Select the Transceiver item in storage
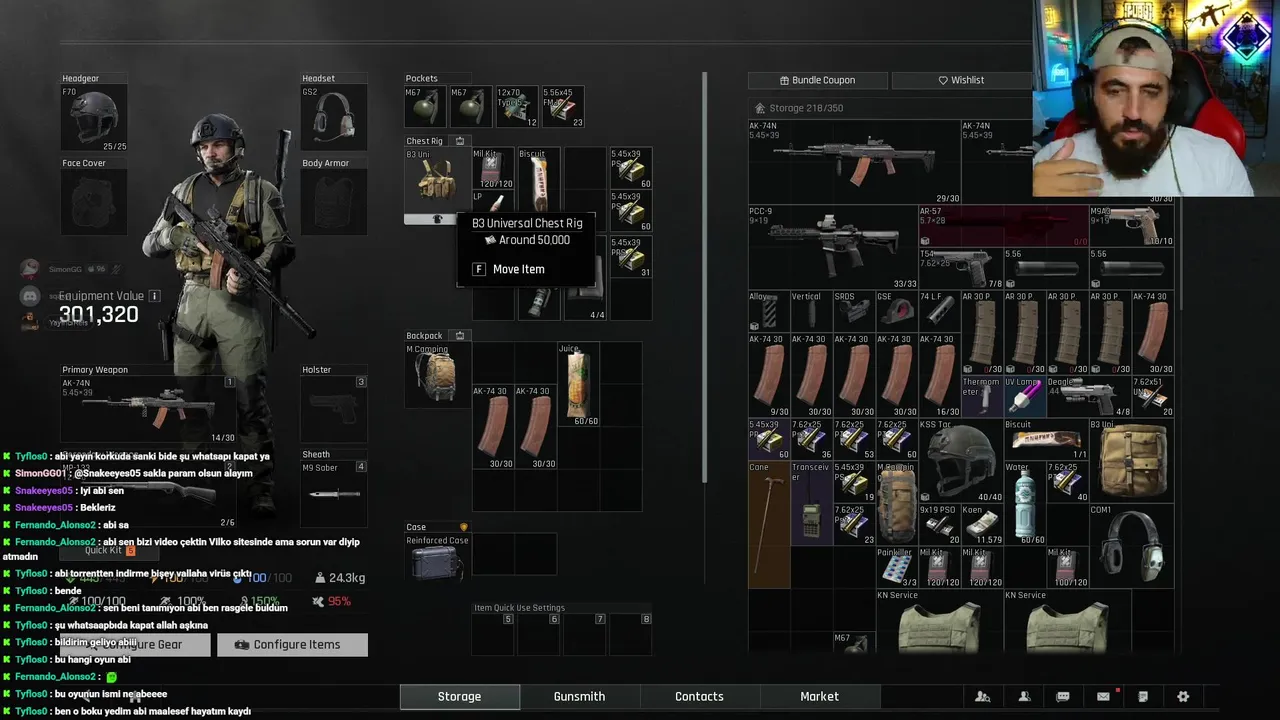Viewport: 1280px width, 720px height. pos(811,503)
